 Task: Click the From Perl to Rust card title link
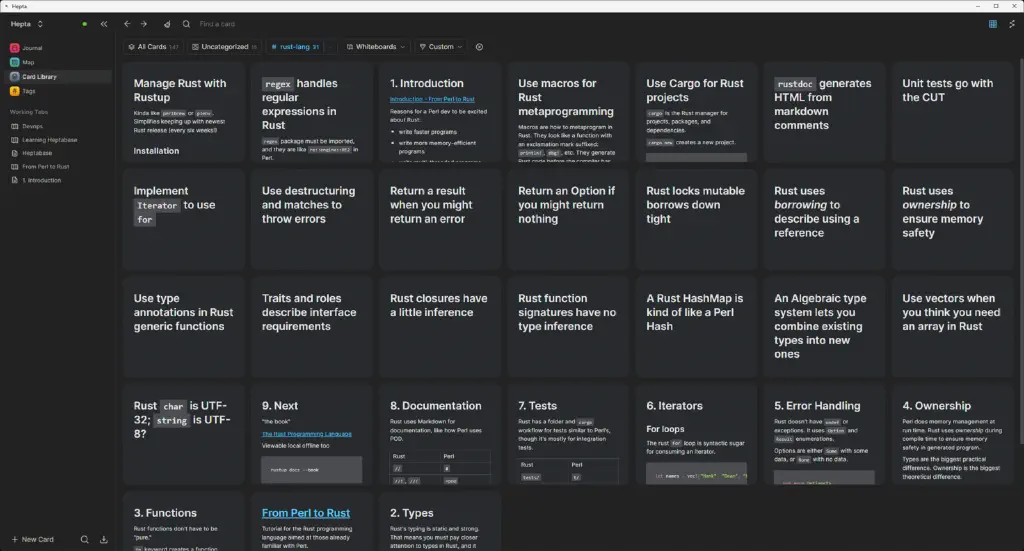[x=306, y=513]
